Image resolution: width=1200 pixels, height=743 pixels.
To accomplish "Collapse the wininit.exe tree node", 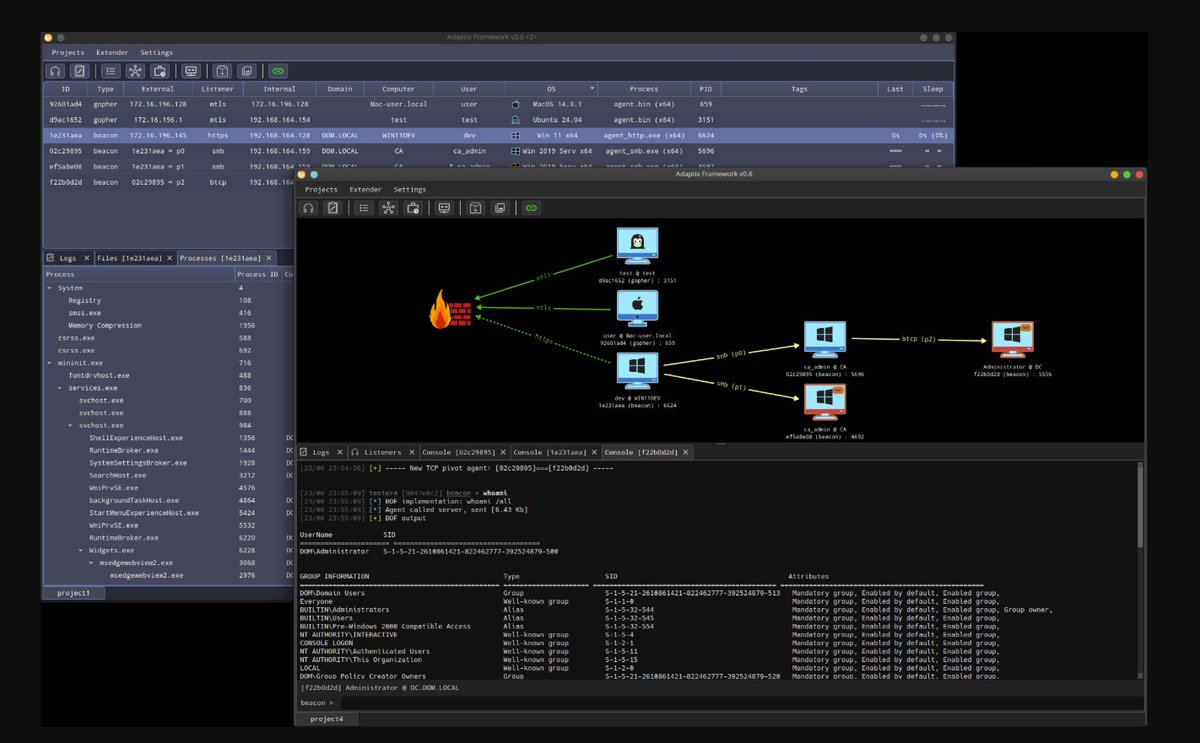I will [x=50, y=363].
